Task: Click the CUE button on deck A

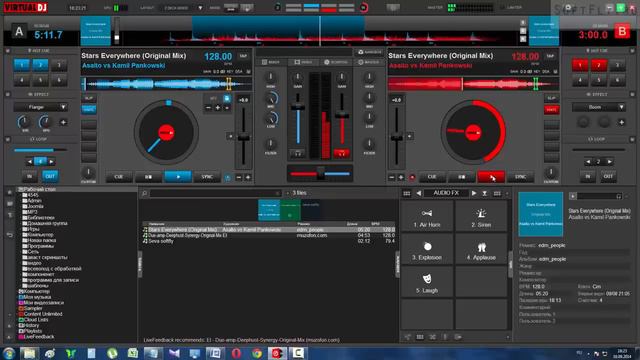Action: pyautogui.click(x=119, y=177)
